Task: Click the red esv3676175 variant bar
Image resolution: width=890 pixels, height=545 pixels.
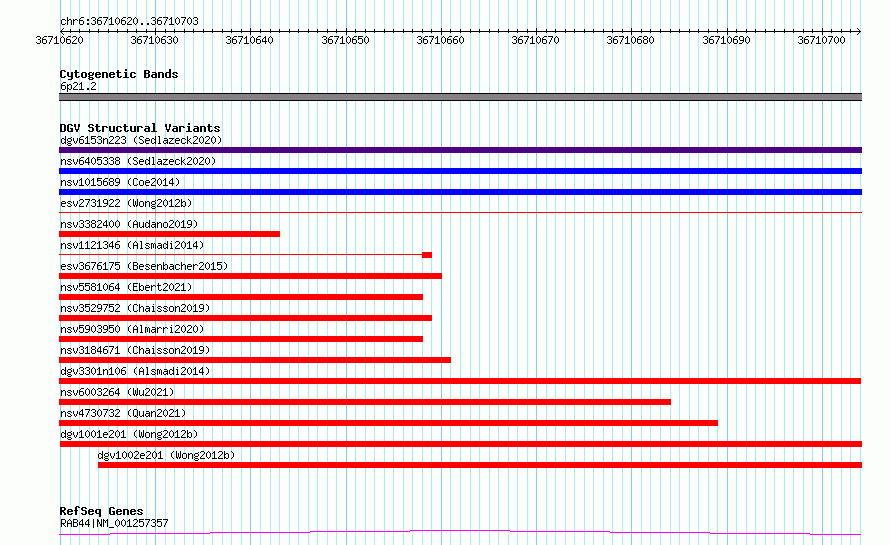Action: point(250,276)
